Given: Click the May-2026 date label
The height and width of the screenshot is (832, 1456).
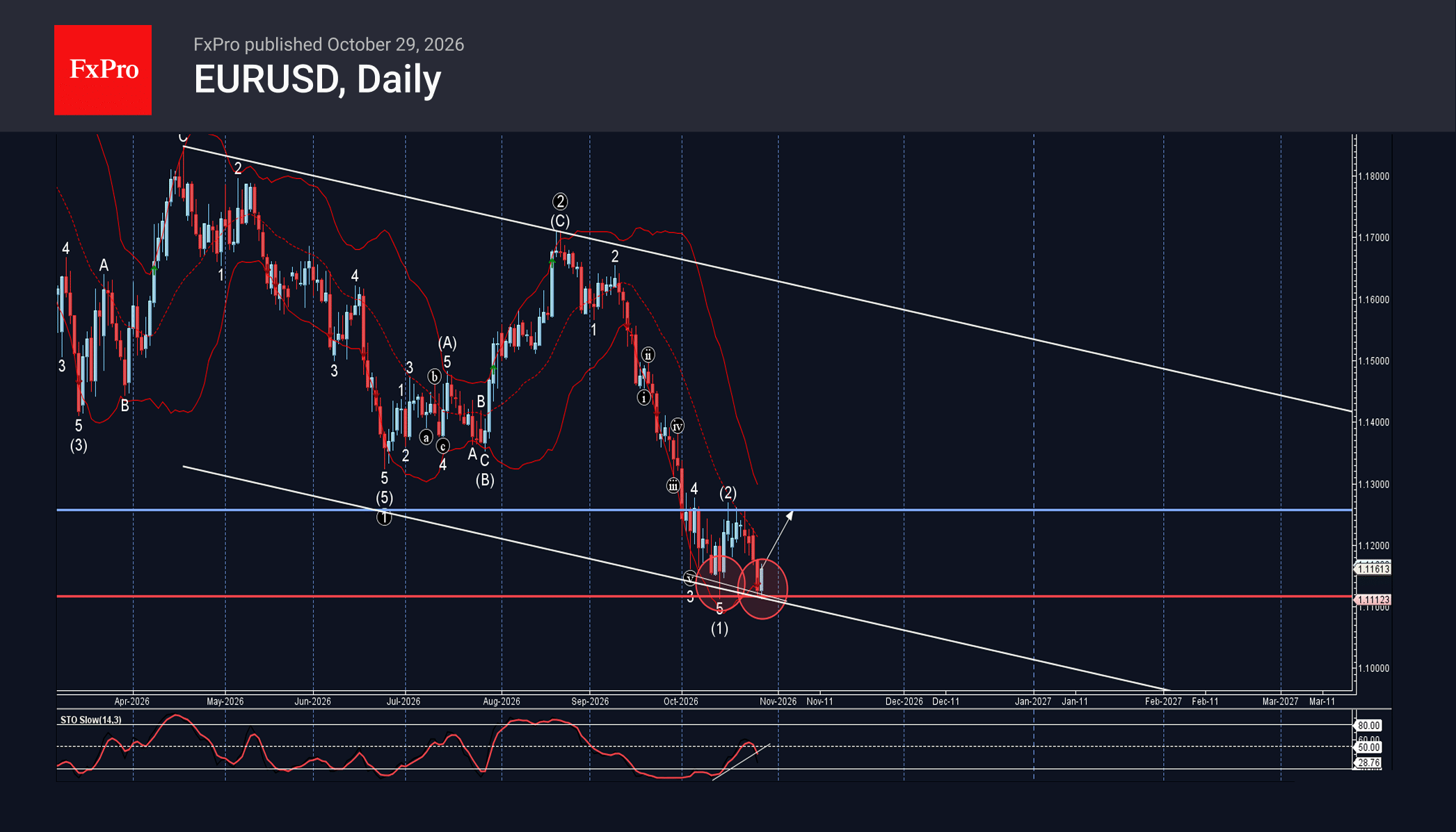Looking at the screenshot, I should coord(225,701).
